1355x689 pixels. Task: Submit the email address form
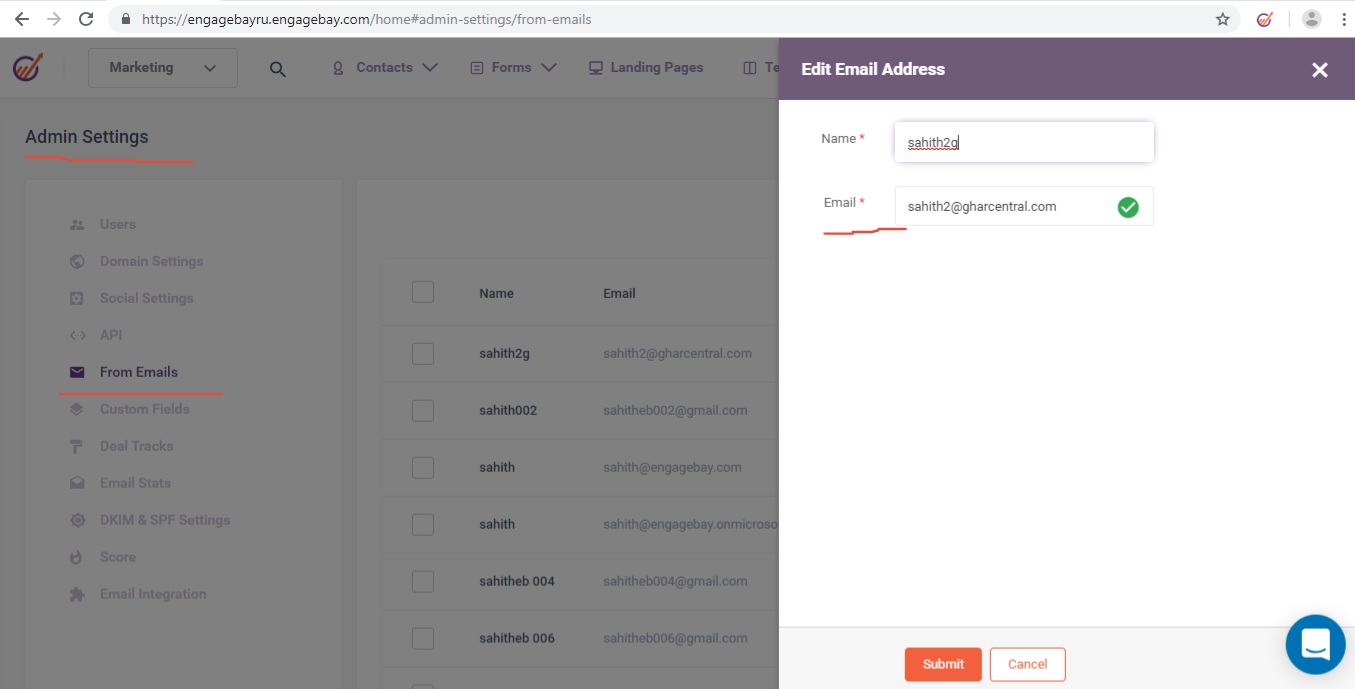coord(943,664)
